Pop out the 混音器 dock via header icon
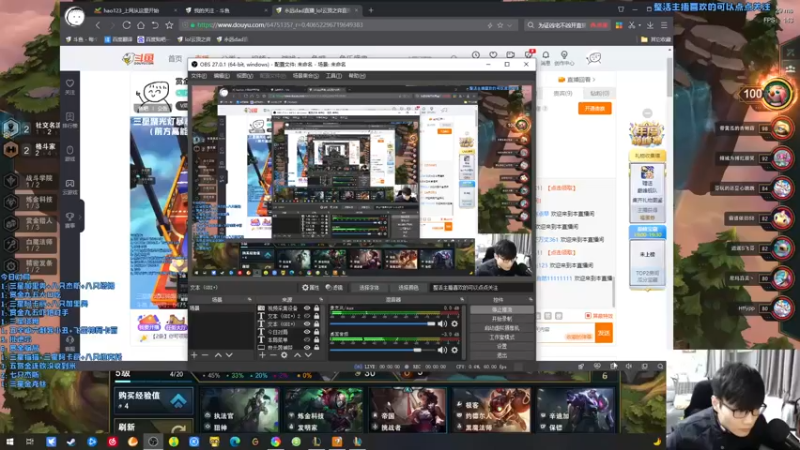The width and height of the screenshot is (800, 450). pos(462,299)
